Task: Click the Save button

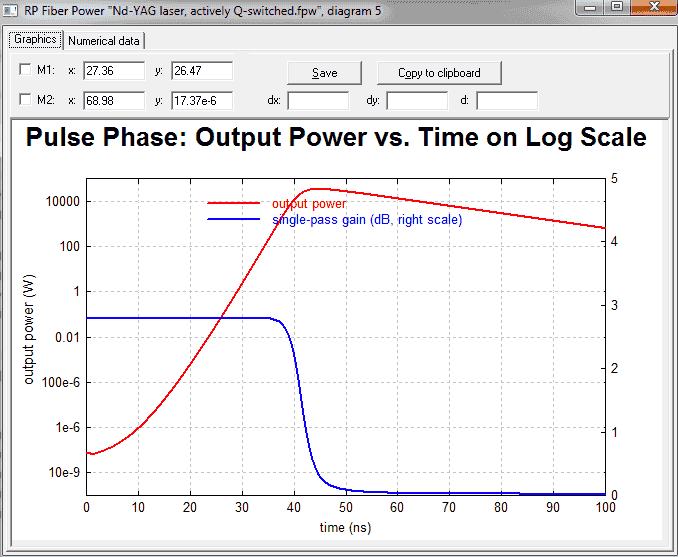Action: 325,73
